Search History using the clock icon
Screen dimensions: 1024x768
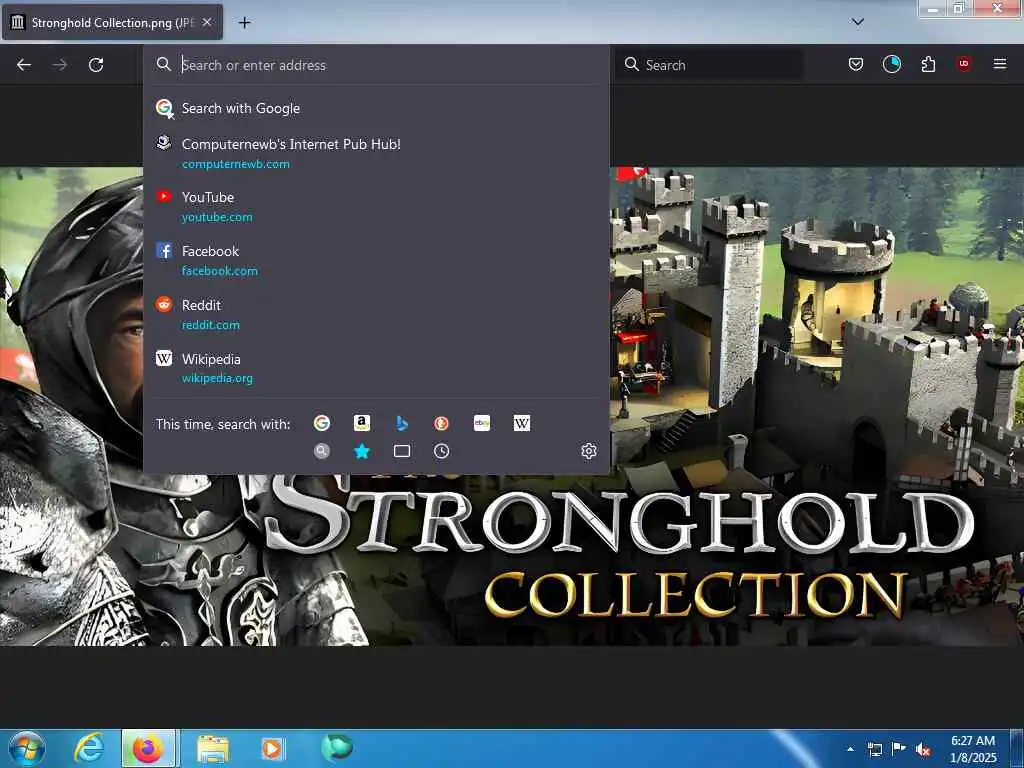[x=441, y=451]
